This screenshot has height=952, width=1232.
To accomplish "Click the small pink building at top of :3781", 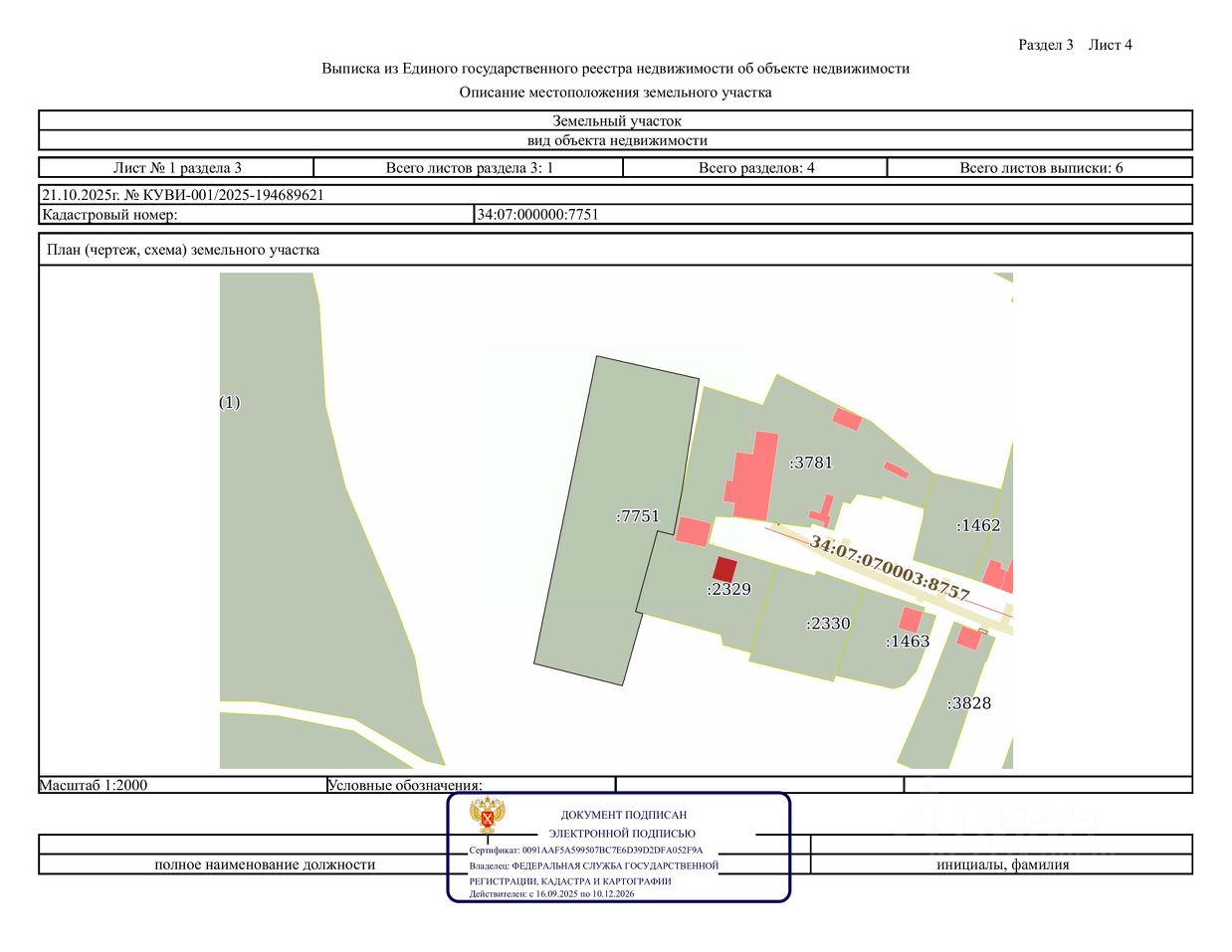I will coord(848,420).
